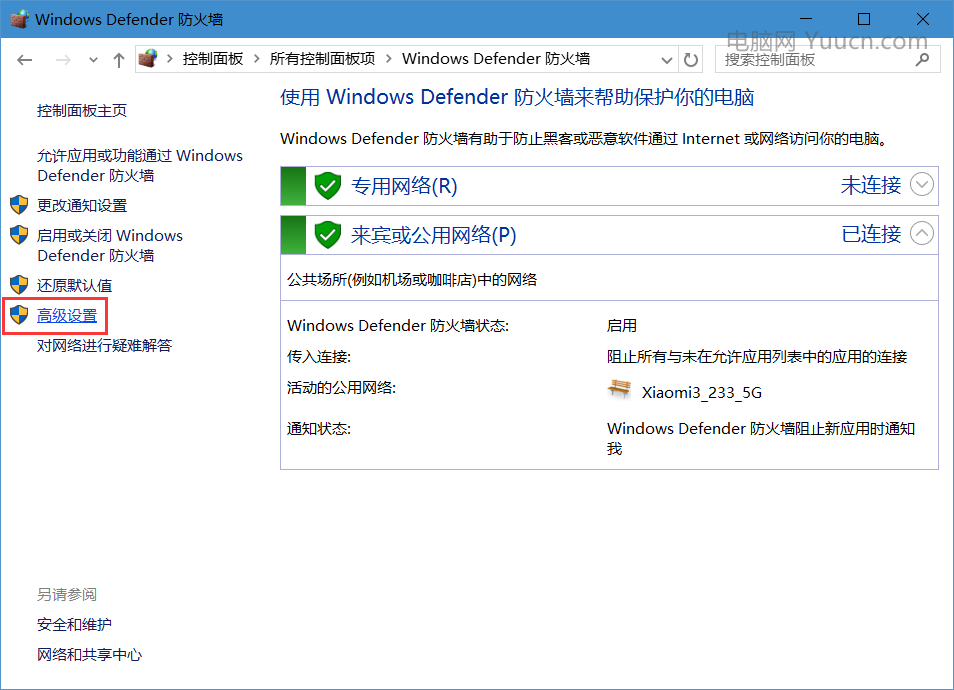Click the search magnifier icon
Screen dimensions: 954x690
[922, 60]
